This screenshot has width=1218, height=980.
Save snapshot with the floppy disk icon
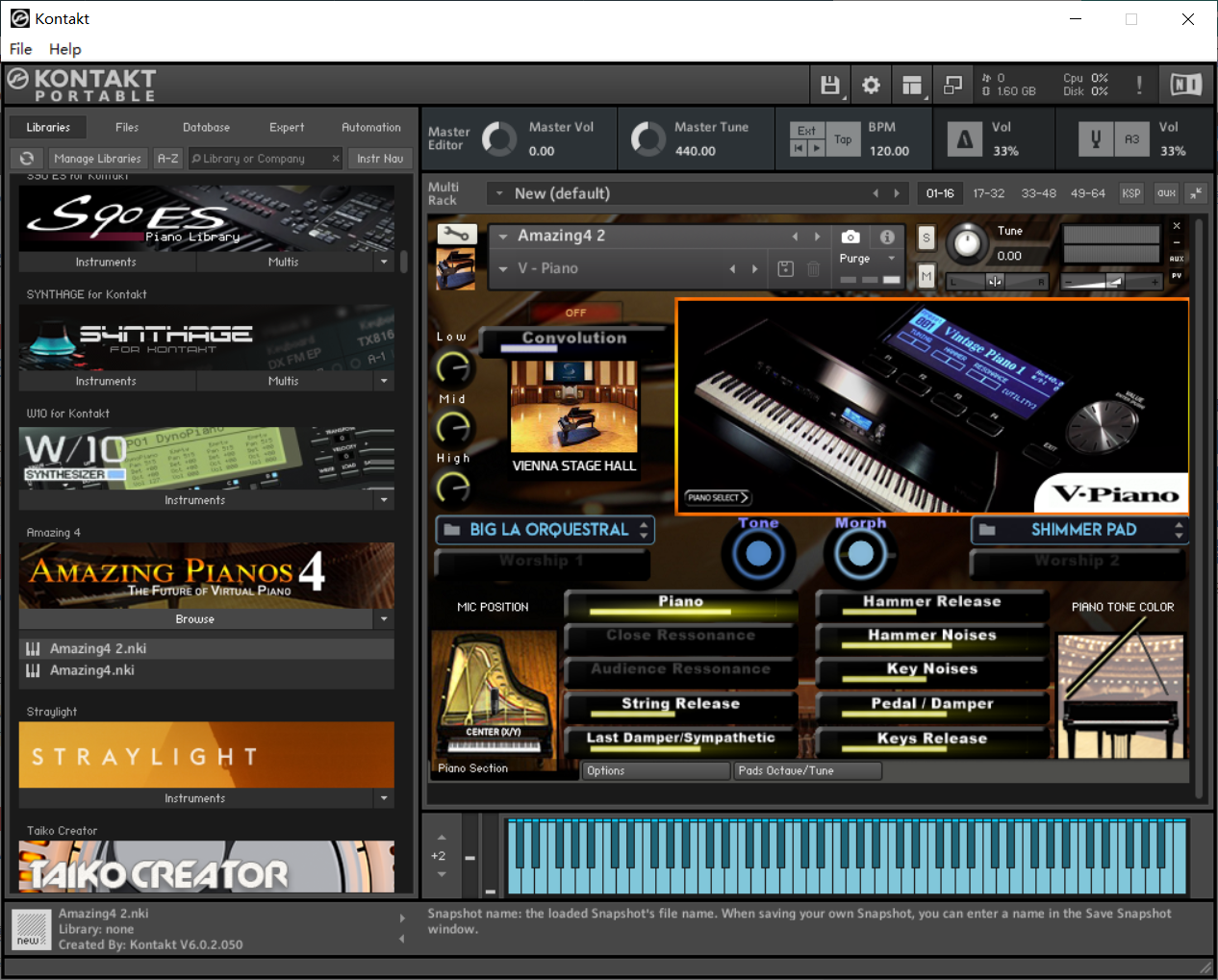tap(784, 268)
